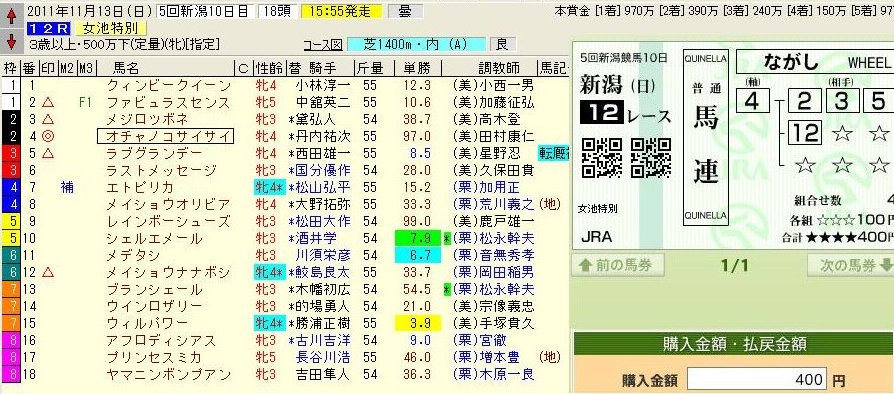Click the 購入金額・払戻金額 header bar
Viewport: 894px width, 394px height.
point(733,344)
